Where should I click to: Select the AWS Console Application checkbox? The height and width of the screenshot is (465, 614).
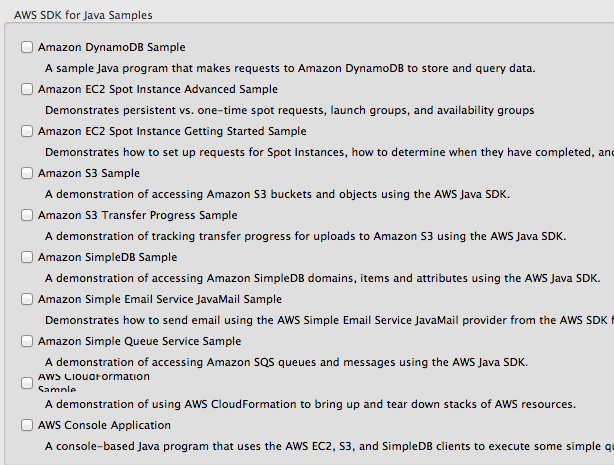27,425
